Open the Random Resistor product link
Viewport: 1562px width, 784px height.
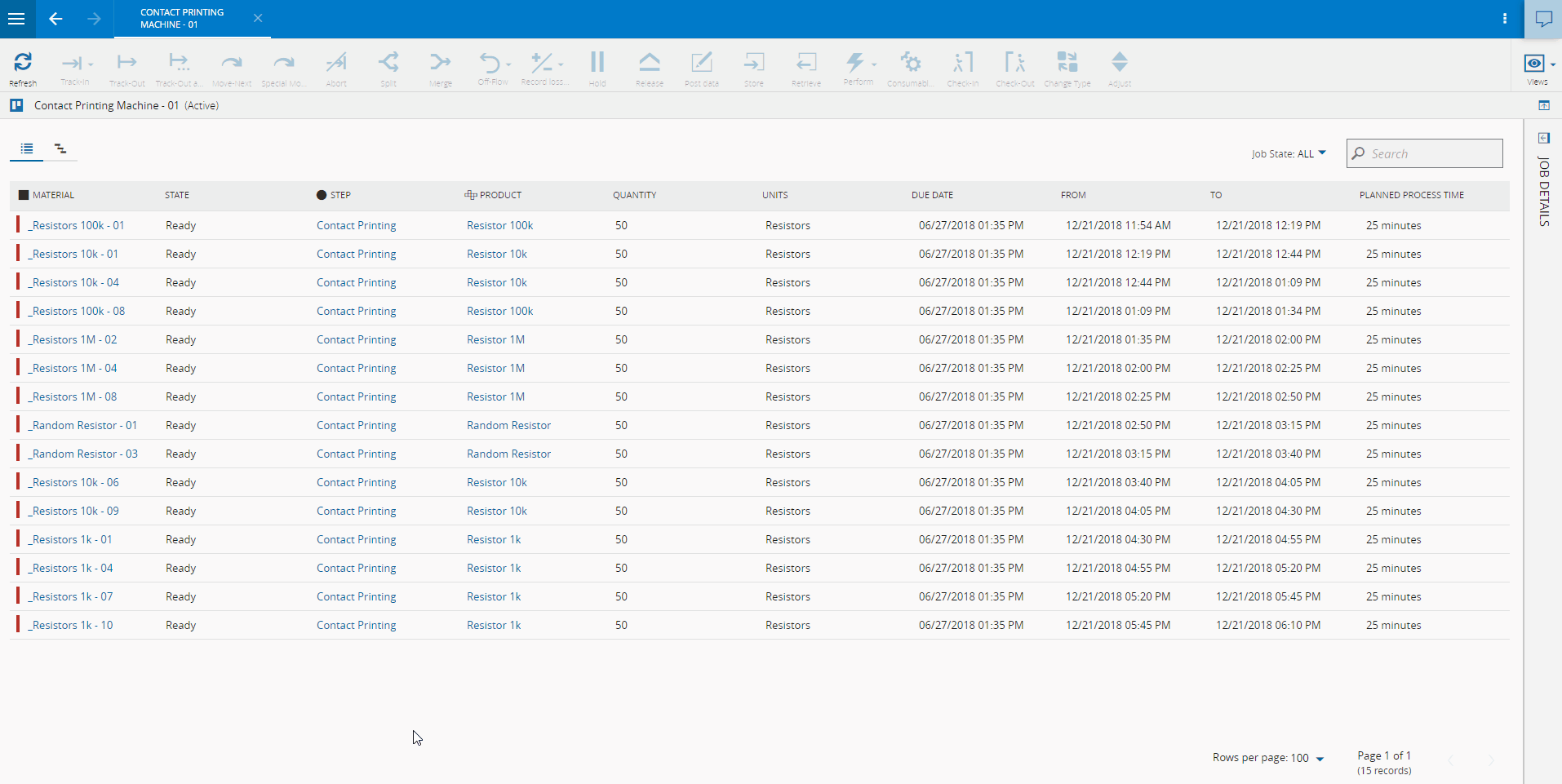(508, 425)
